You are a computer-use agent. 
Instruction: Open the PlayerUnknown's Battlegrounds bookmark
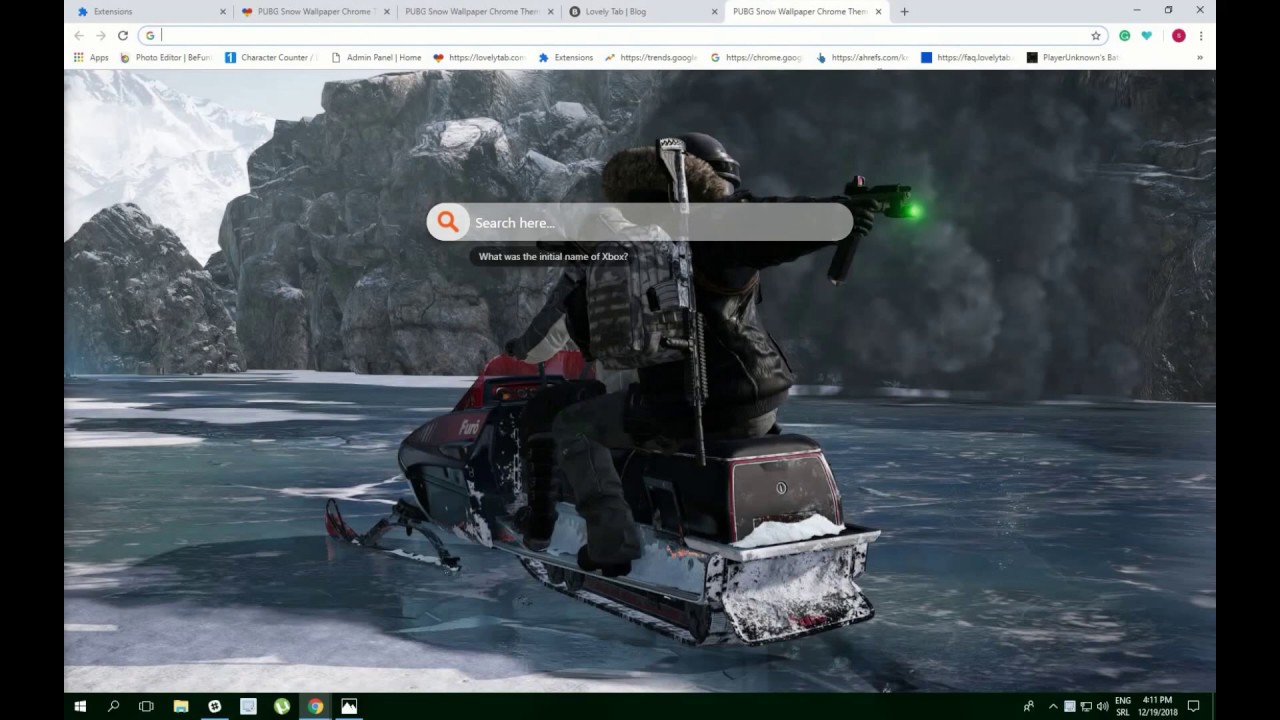[x=1073, y=57]
